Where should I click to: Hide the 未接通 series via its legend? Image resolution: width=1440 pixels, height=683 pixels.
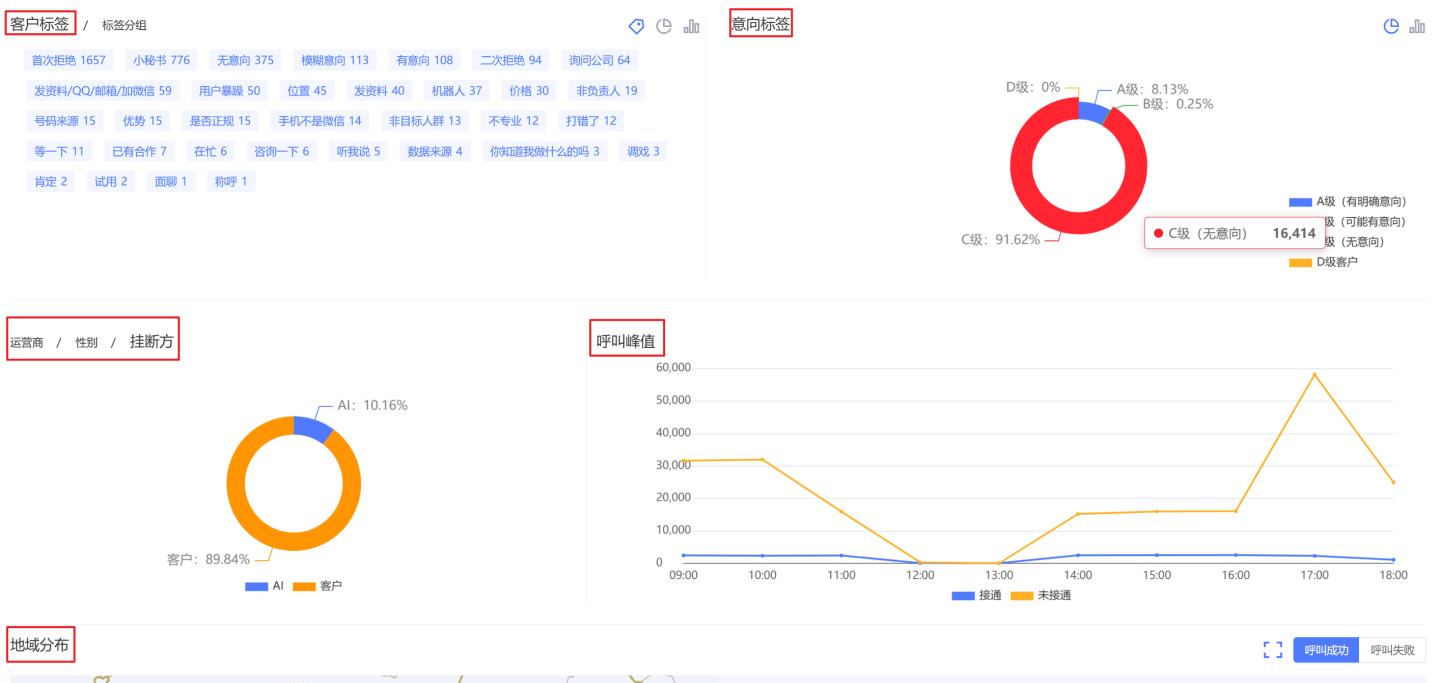pyautogui.click(x=1040, y=595)
